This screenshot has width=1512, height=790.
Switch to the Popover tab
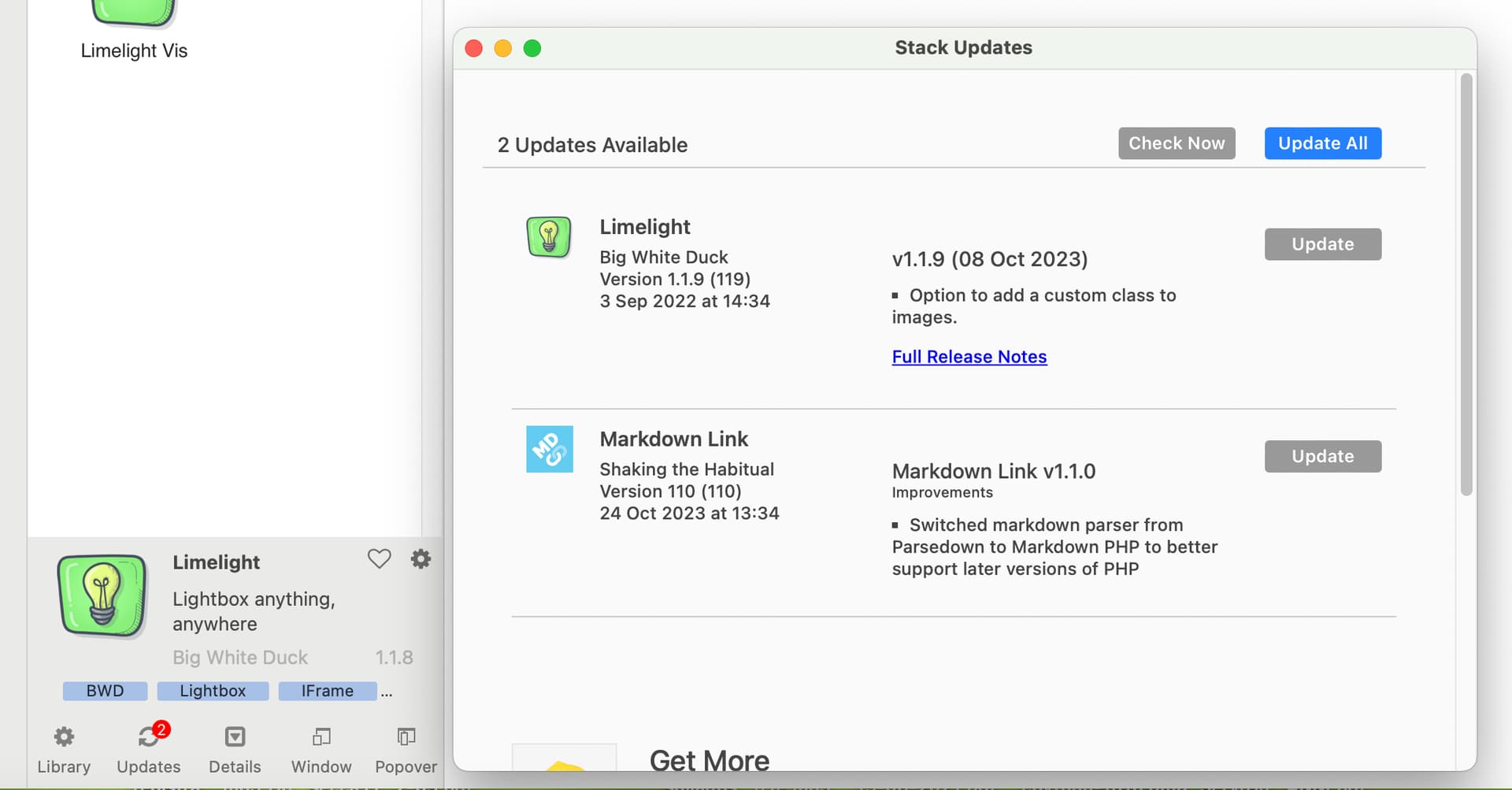click(x=406, y=750)
